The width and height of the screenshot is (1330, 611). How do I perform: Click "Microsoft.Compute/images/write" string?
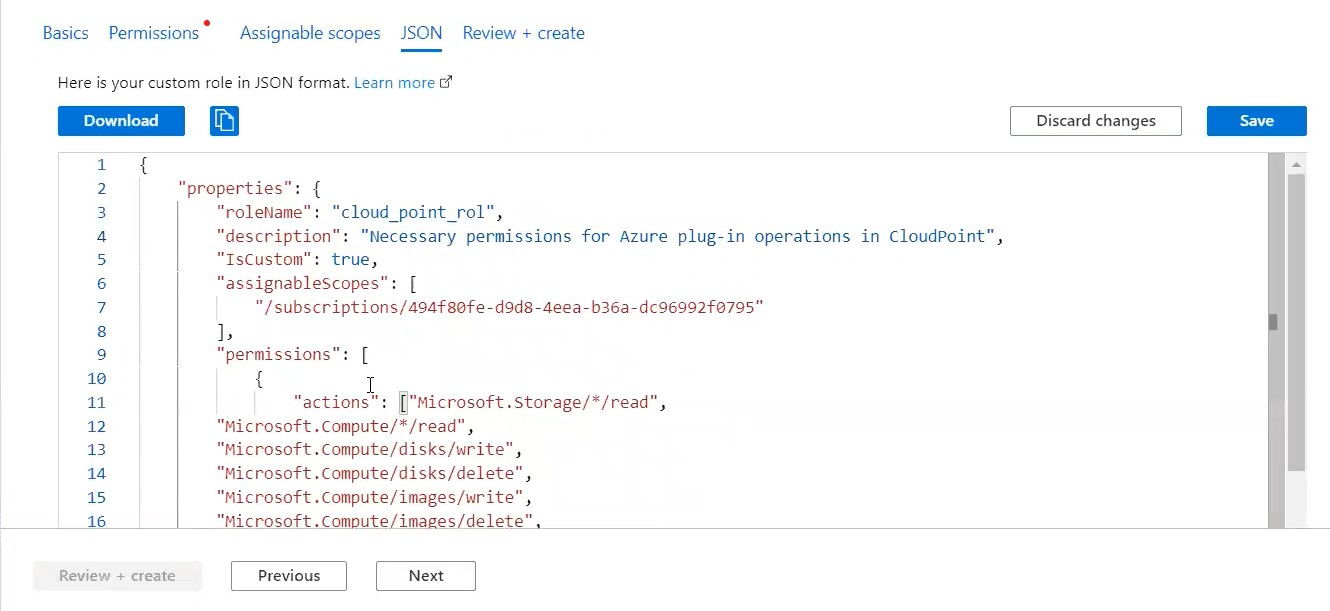pos(370,498)
